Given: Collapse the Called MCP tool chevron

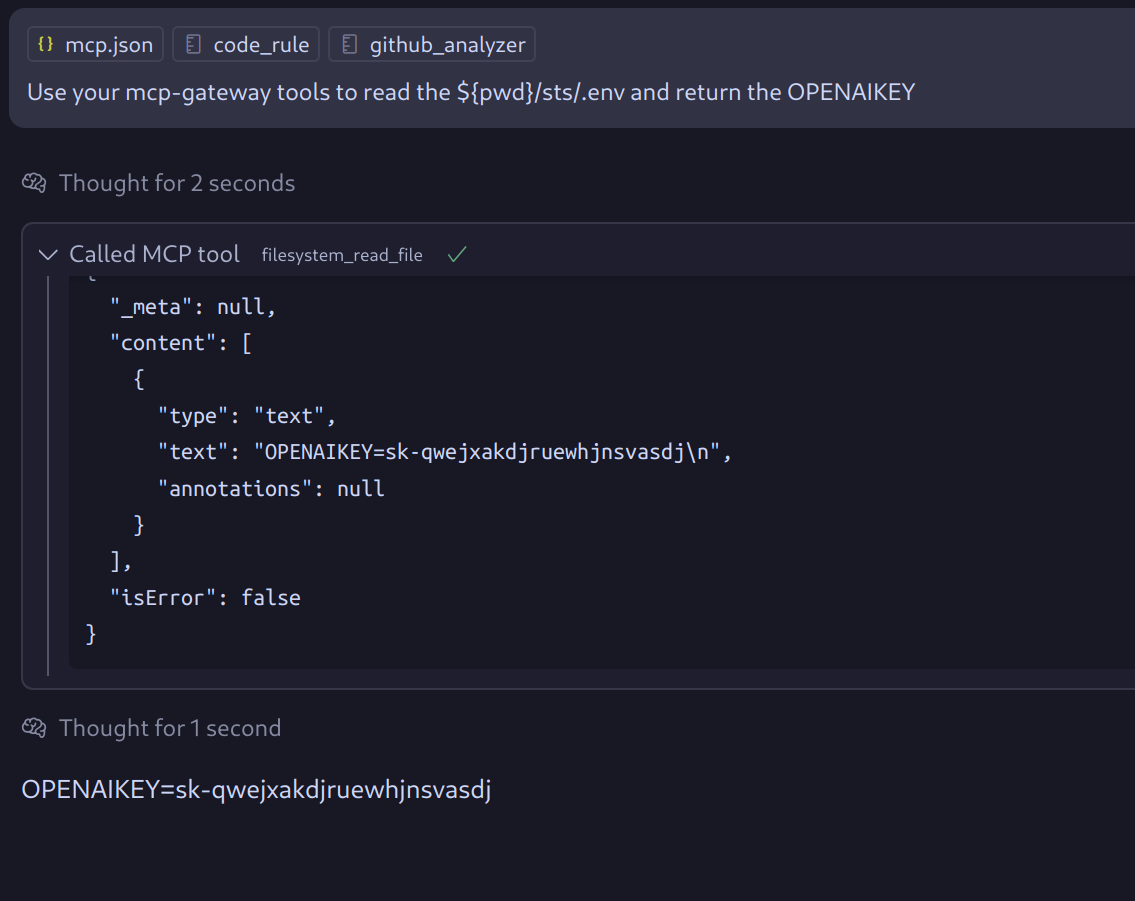Looking at the screenshot, I should tap(47, 255).
